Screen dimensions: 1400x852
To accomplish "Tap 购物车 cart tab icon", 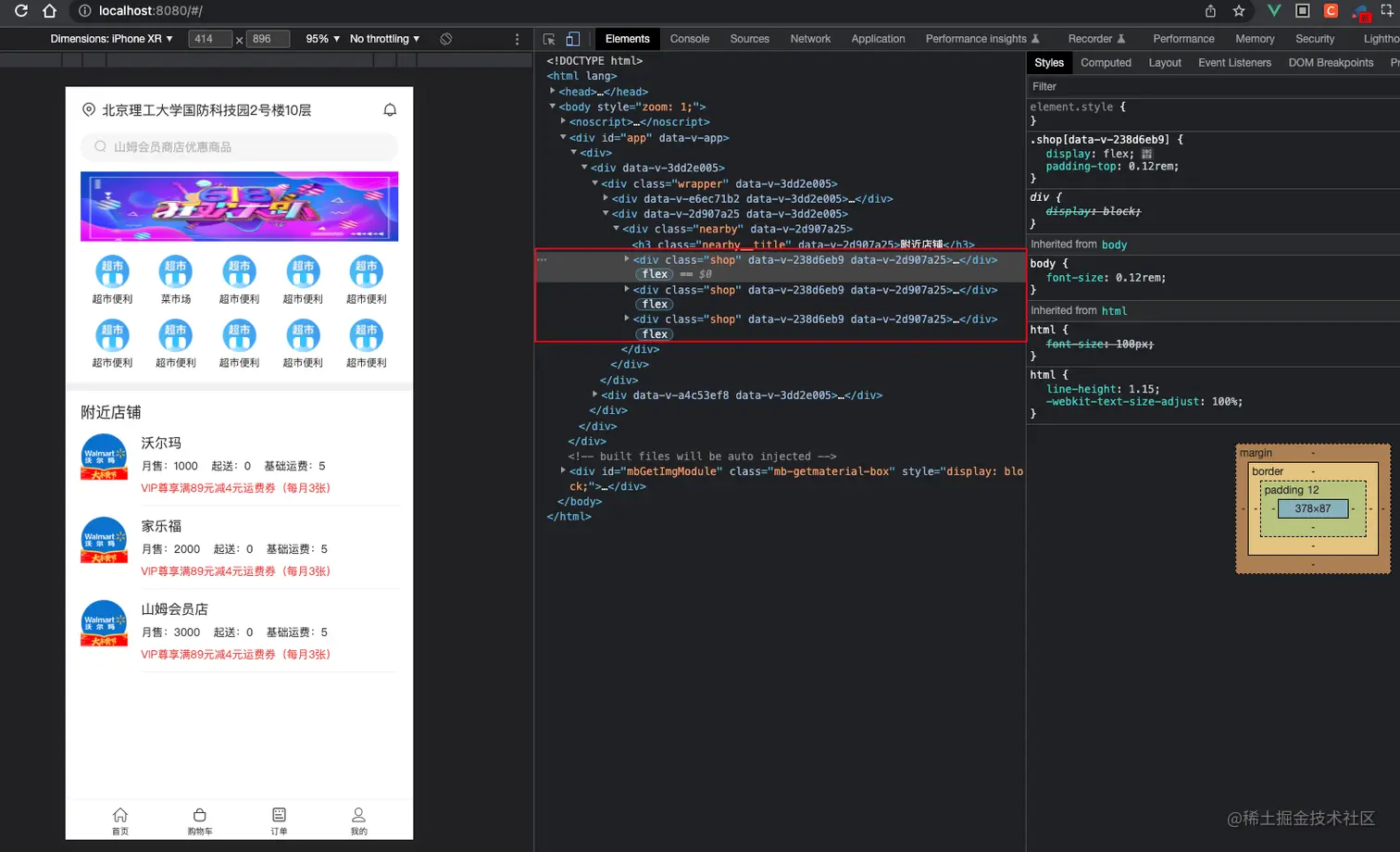I will [x=200, y=815].
